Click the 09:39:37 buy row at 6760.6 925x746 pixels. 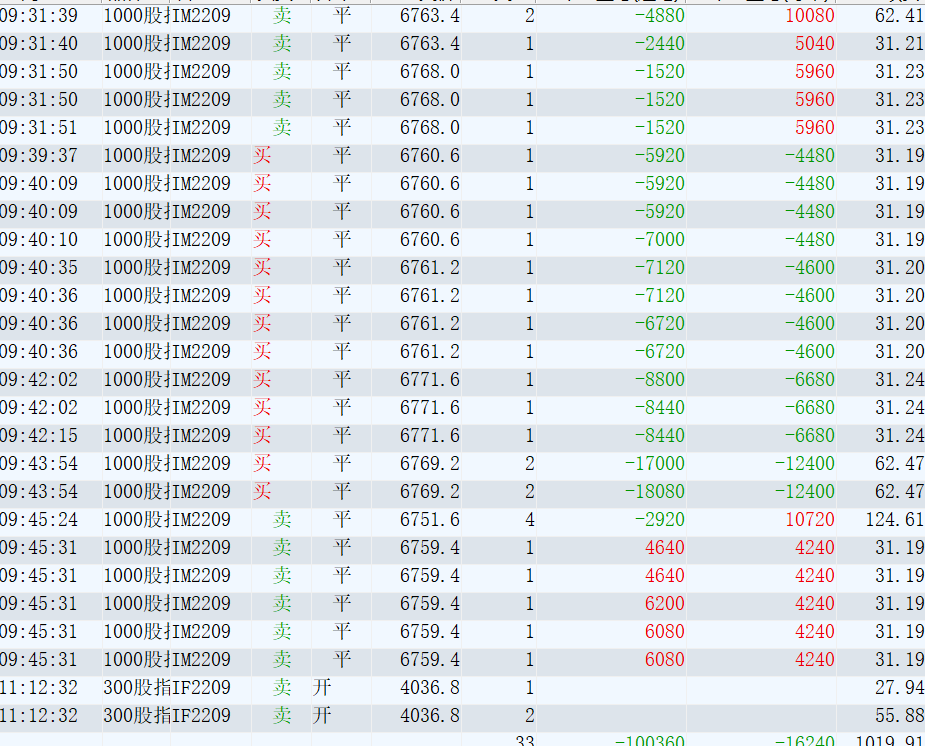click(x=462, y=156)
